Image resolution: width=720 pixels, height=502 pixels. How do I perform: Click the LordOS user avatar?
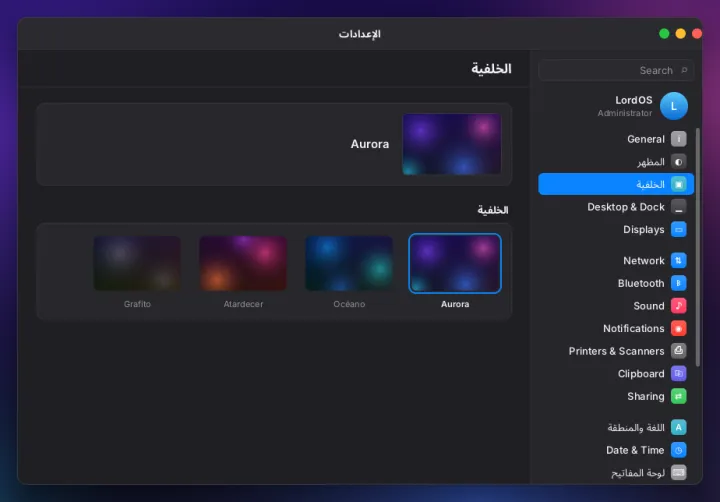coord(674,106)
